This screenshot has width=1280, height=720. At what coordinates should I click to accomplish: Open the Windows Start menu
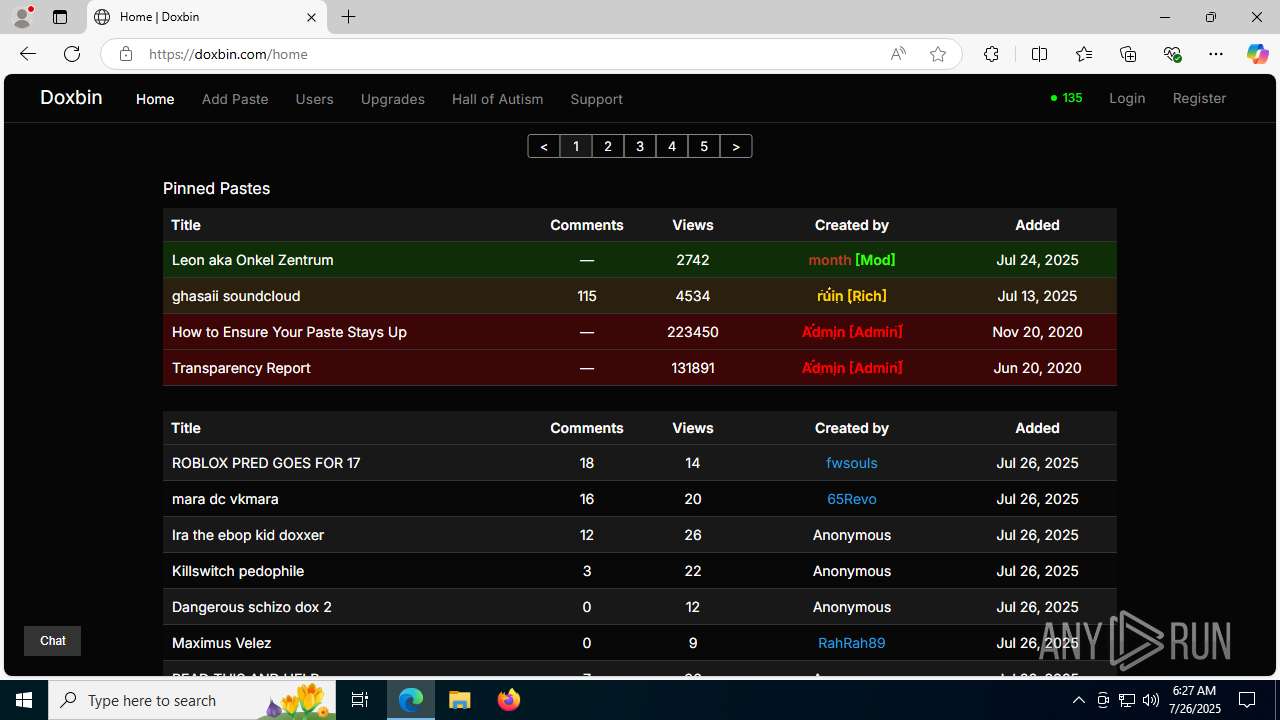pyautogui.click(x=24, y=700)
